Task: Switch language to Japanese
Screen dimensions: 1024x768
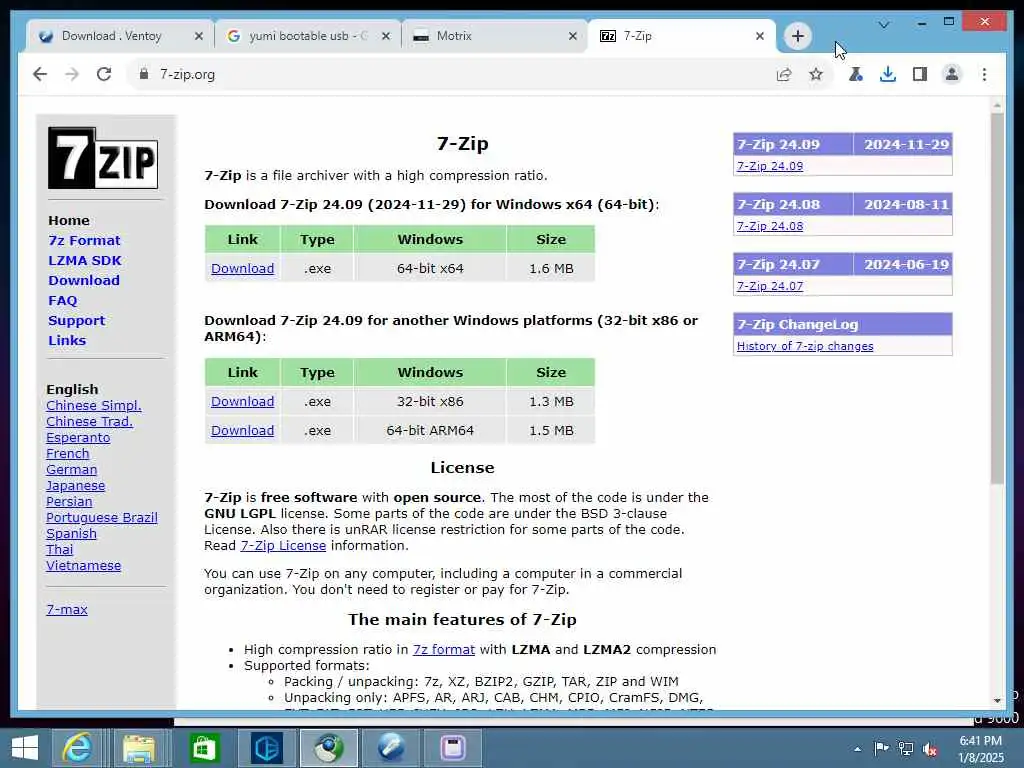Action: [75, 486]
